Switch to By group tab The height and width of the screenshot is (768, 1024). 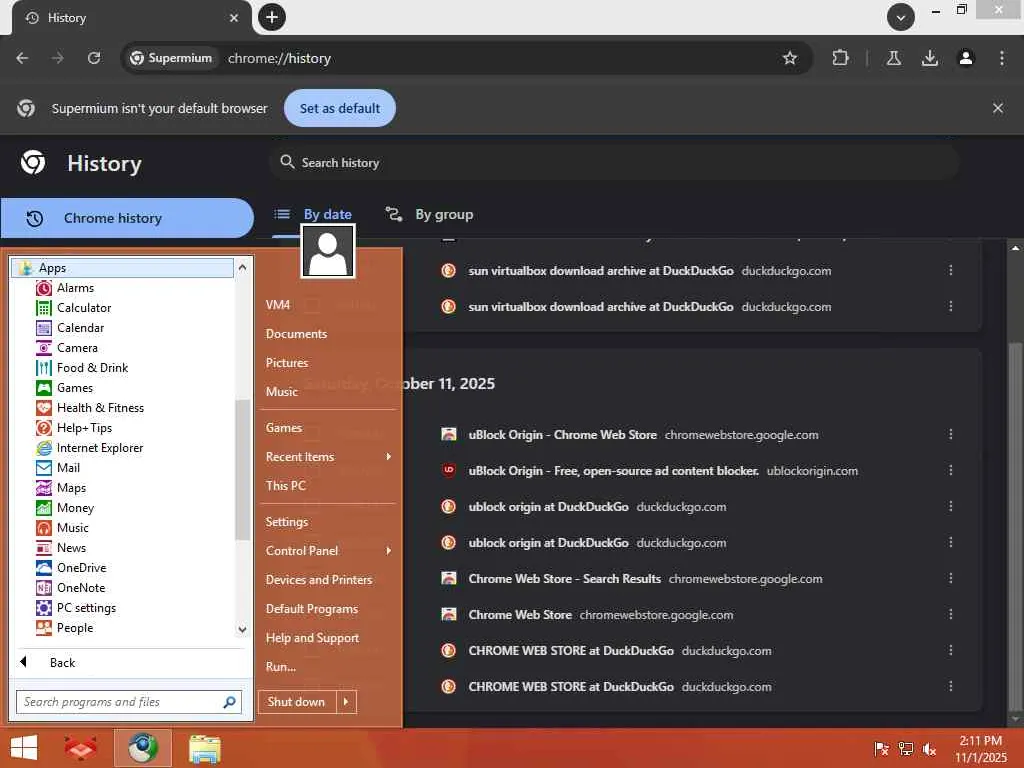click(x=429, y=214)
